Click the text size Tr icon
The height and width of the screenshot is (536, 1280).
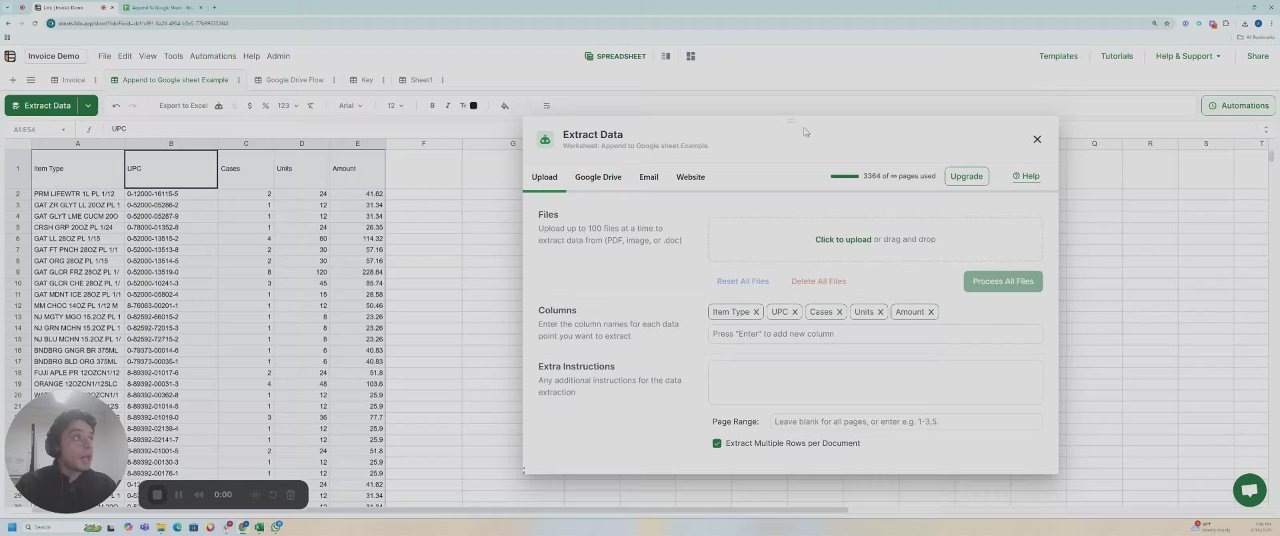click(462, 105)
